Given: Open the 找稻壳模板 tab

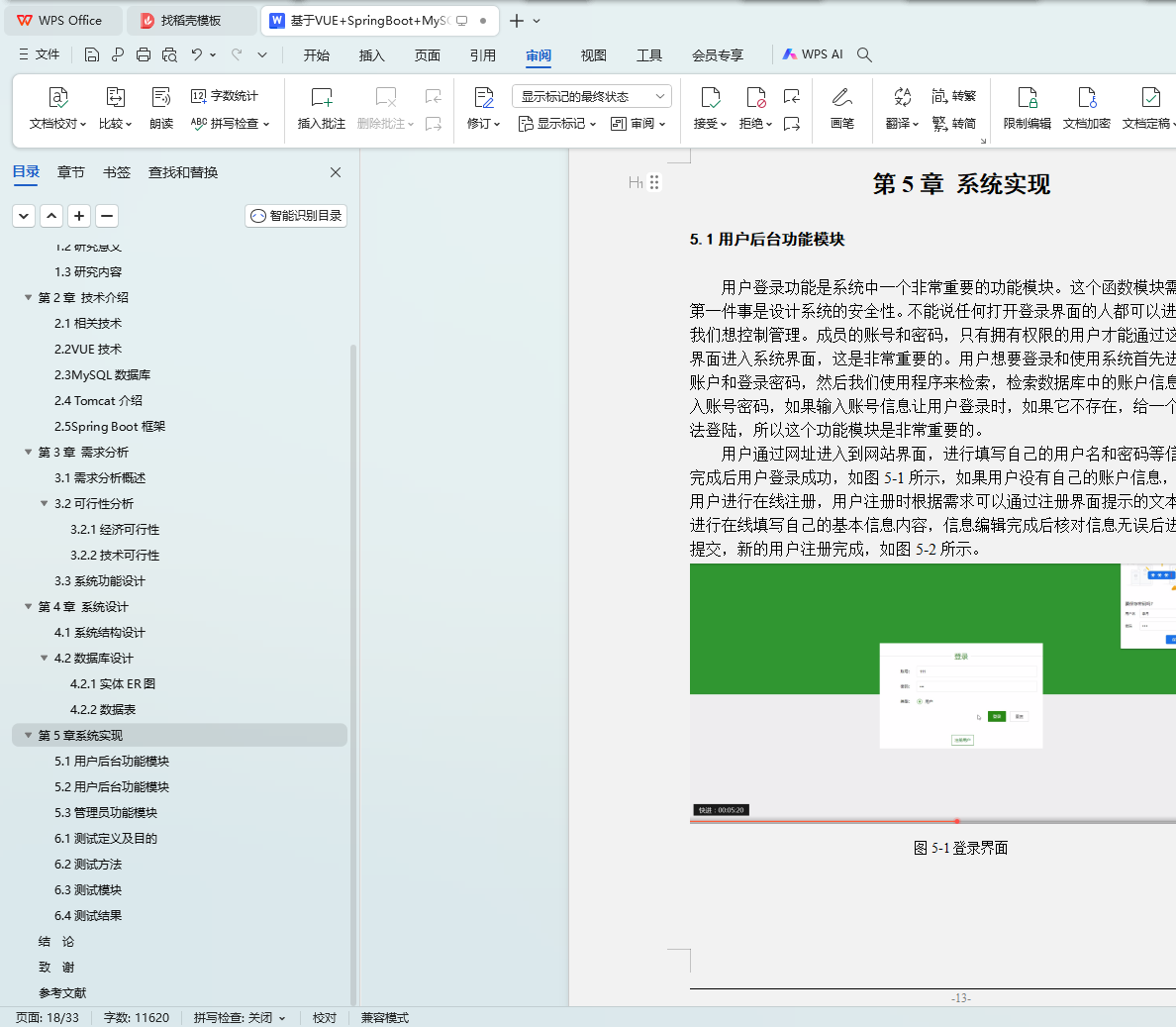Looking at the screenshot, I should (x=190, y=21).
